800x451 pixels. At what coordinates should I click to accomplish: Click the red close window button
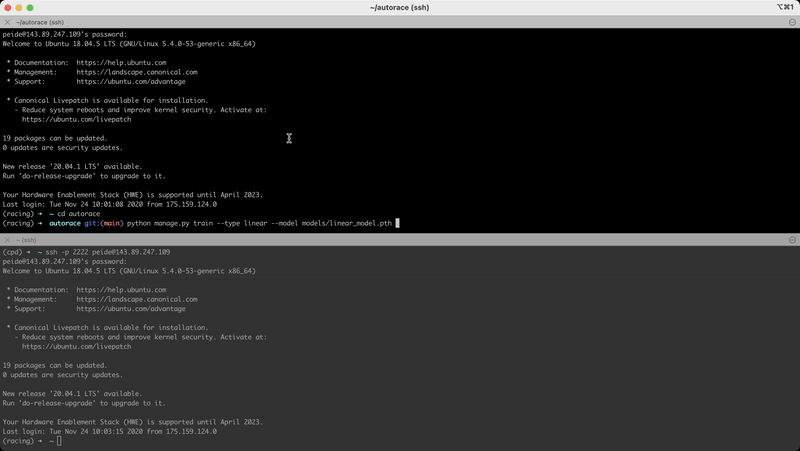click(8, 8)
